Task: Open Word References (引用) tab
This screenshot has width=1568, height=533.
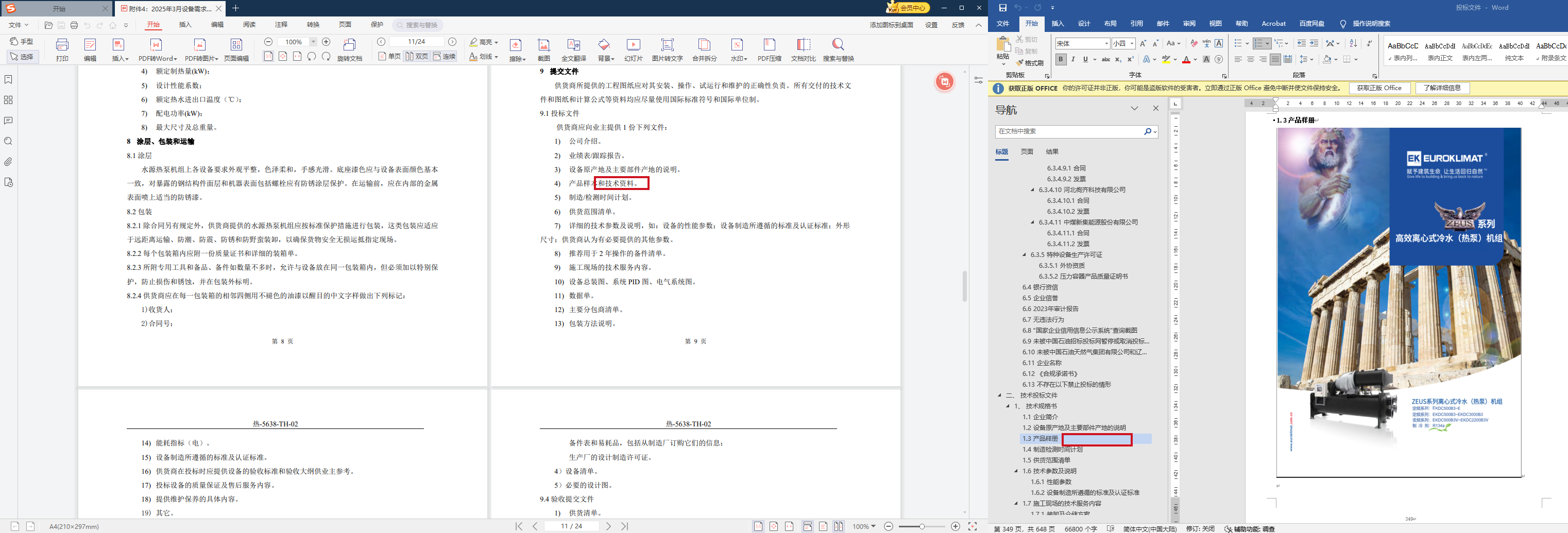Action: click(1136, 24)
